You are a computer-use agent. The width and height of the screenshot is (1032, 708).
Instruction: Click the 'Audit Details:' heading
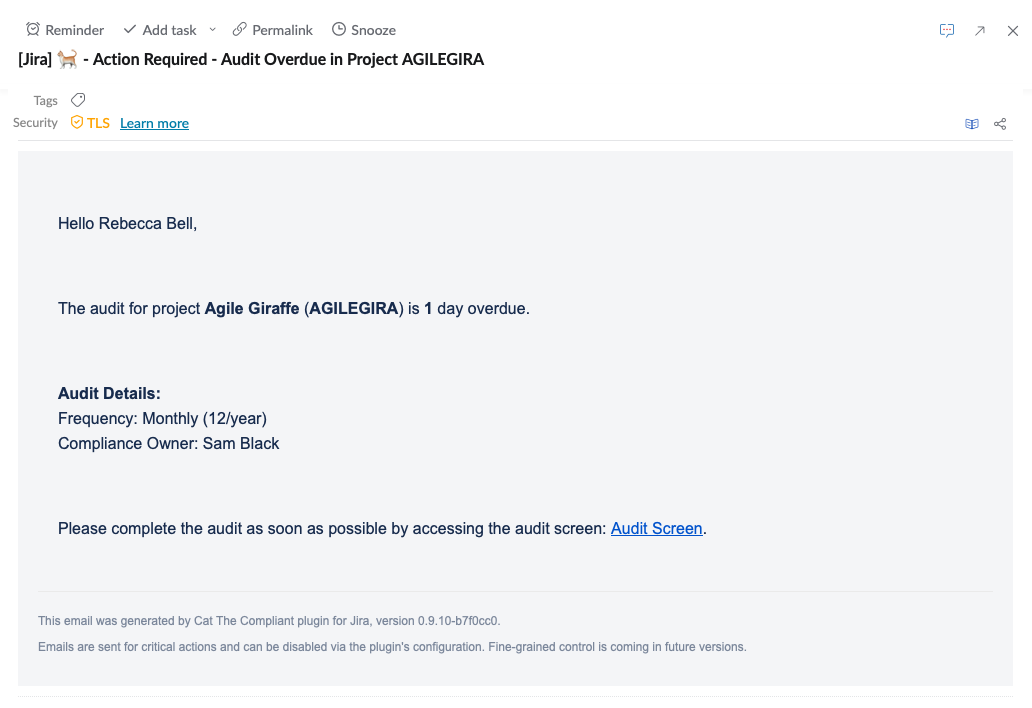109,393
